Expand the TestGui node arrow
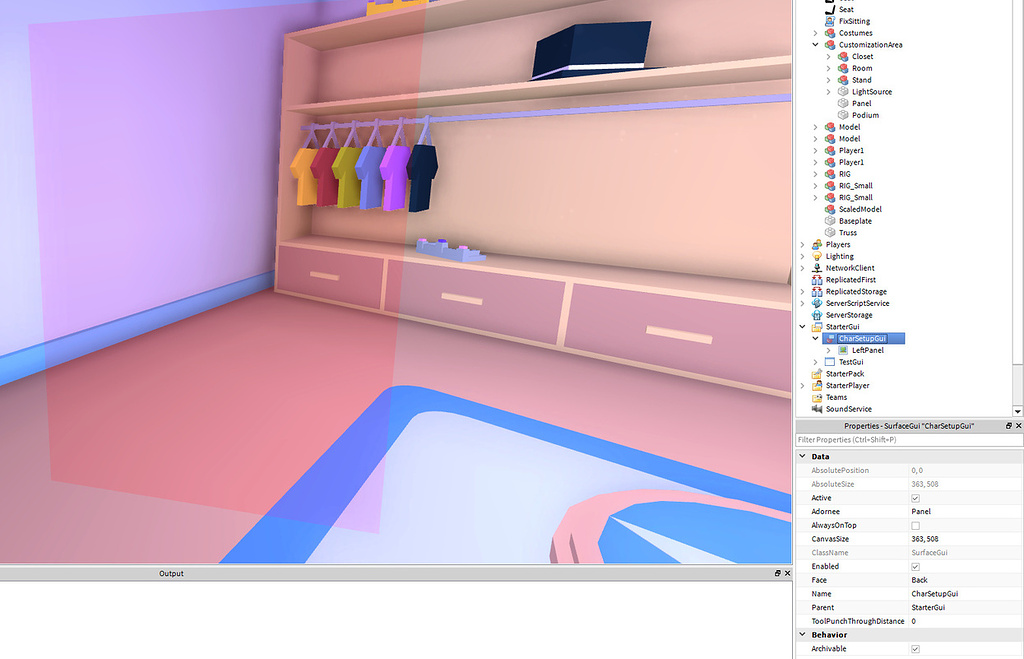Image resolution: width=1024 pixels, height=659 pixels. pyautogui.click(x=815, y=362)
